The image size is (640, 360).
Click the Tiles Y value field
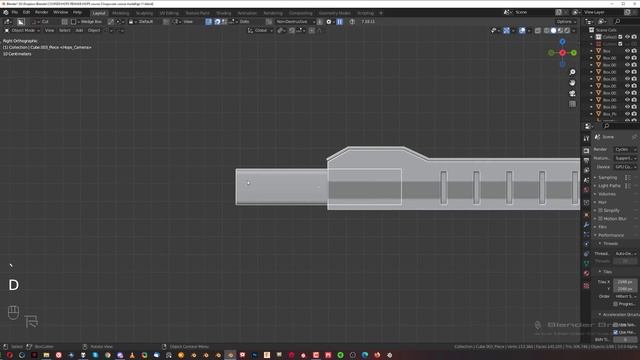625,289
